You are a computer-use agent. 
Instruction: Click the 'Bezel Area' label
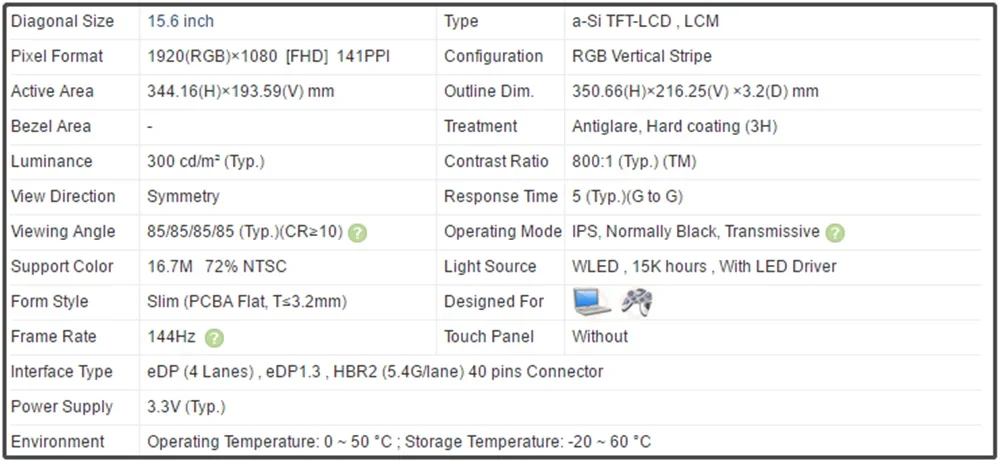[x=51, y=126]
